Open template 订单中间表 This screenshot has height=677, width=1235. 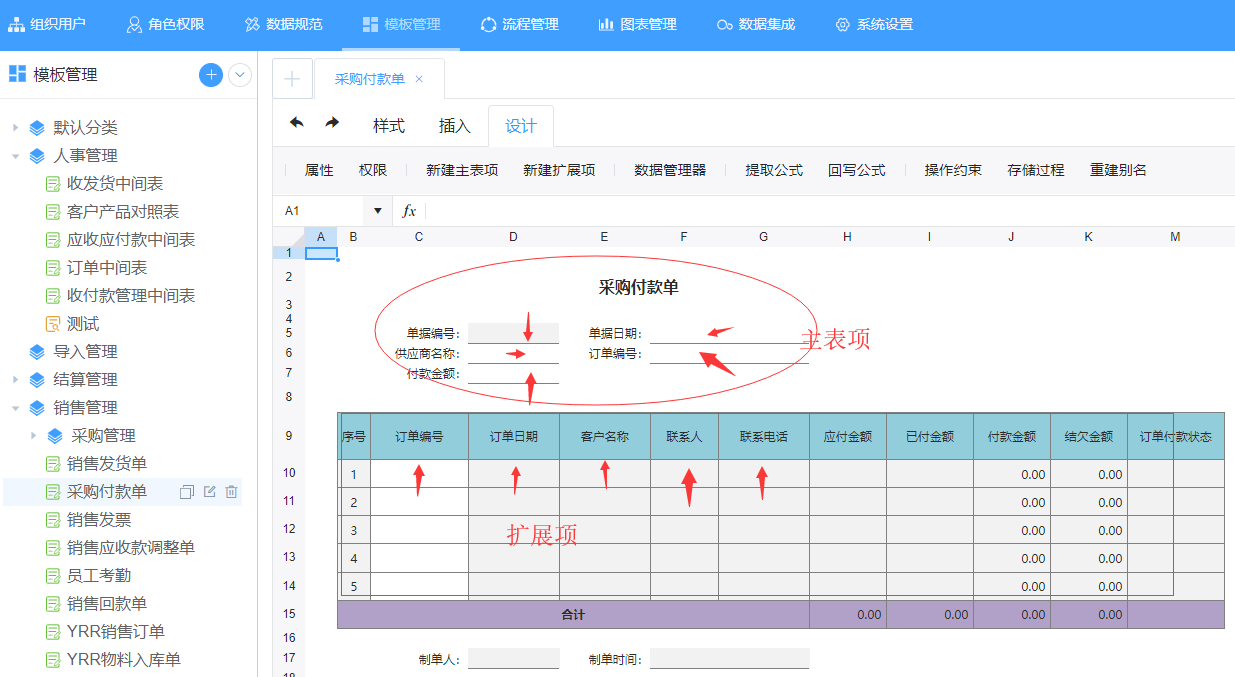coord(106,268)
